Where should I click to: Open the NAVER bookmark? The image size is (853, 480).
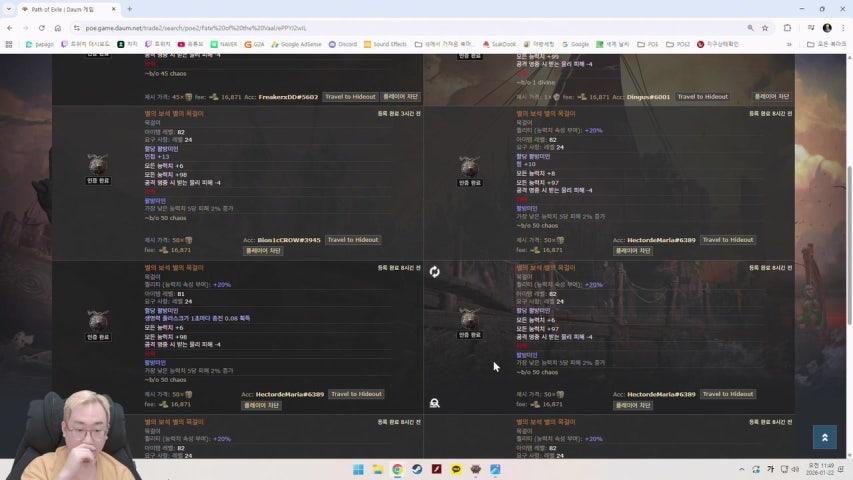coord(224,44)
